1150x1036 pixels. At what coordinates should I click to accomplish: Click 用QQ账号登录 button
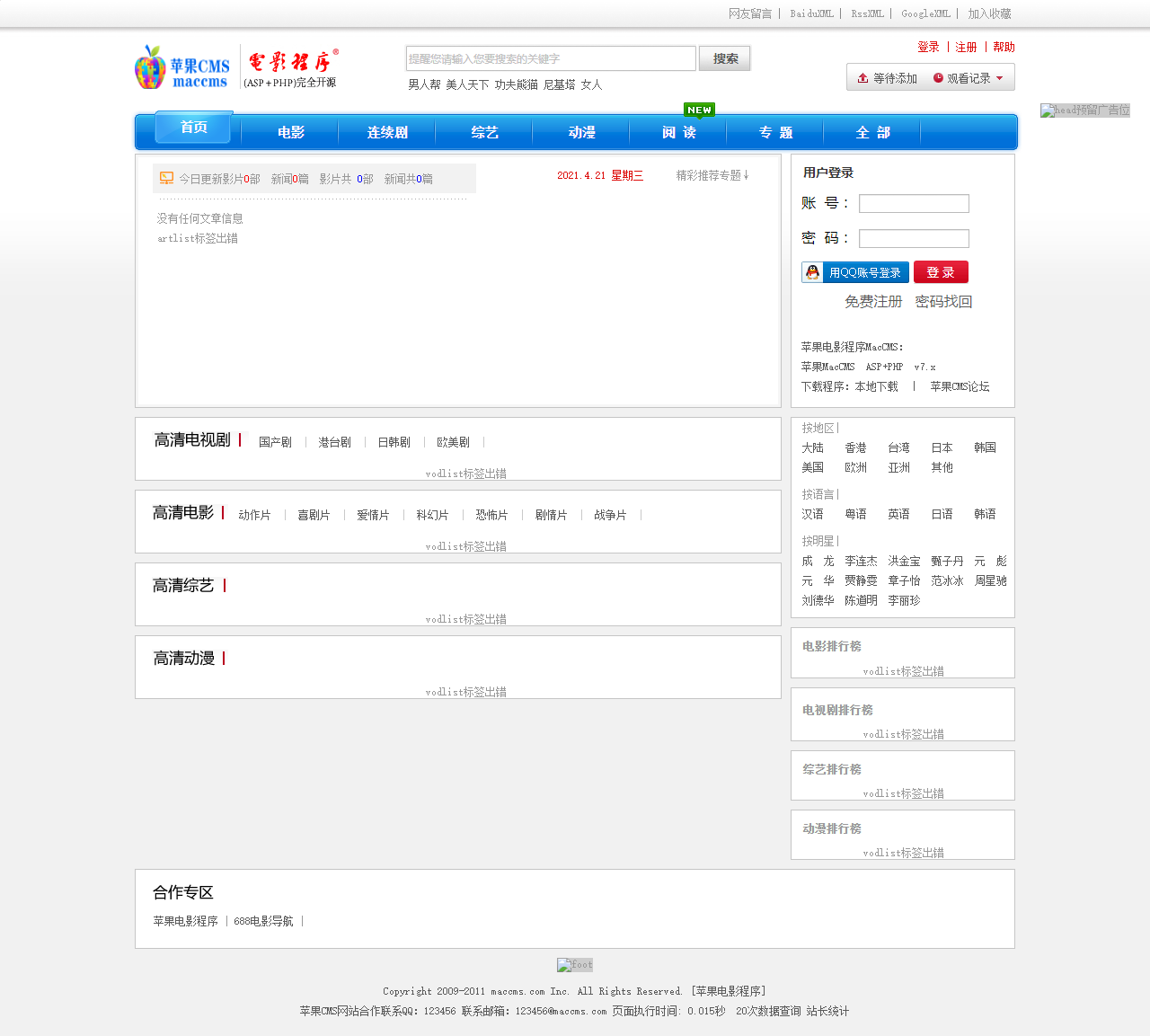[x=855, y=272]
